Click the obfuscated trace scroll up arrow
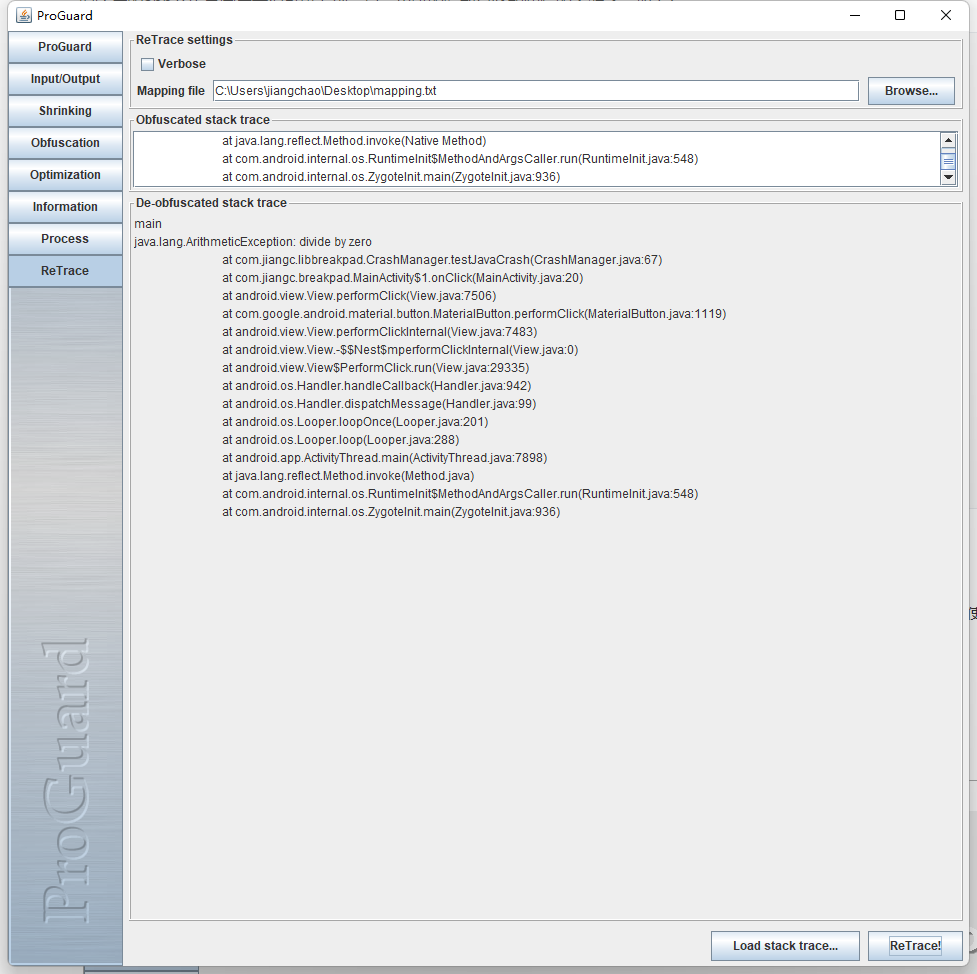Image resolution: width=977 pixels, height=974 pixels. pos(948,140)
